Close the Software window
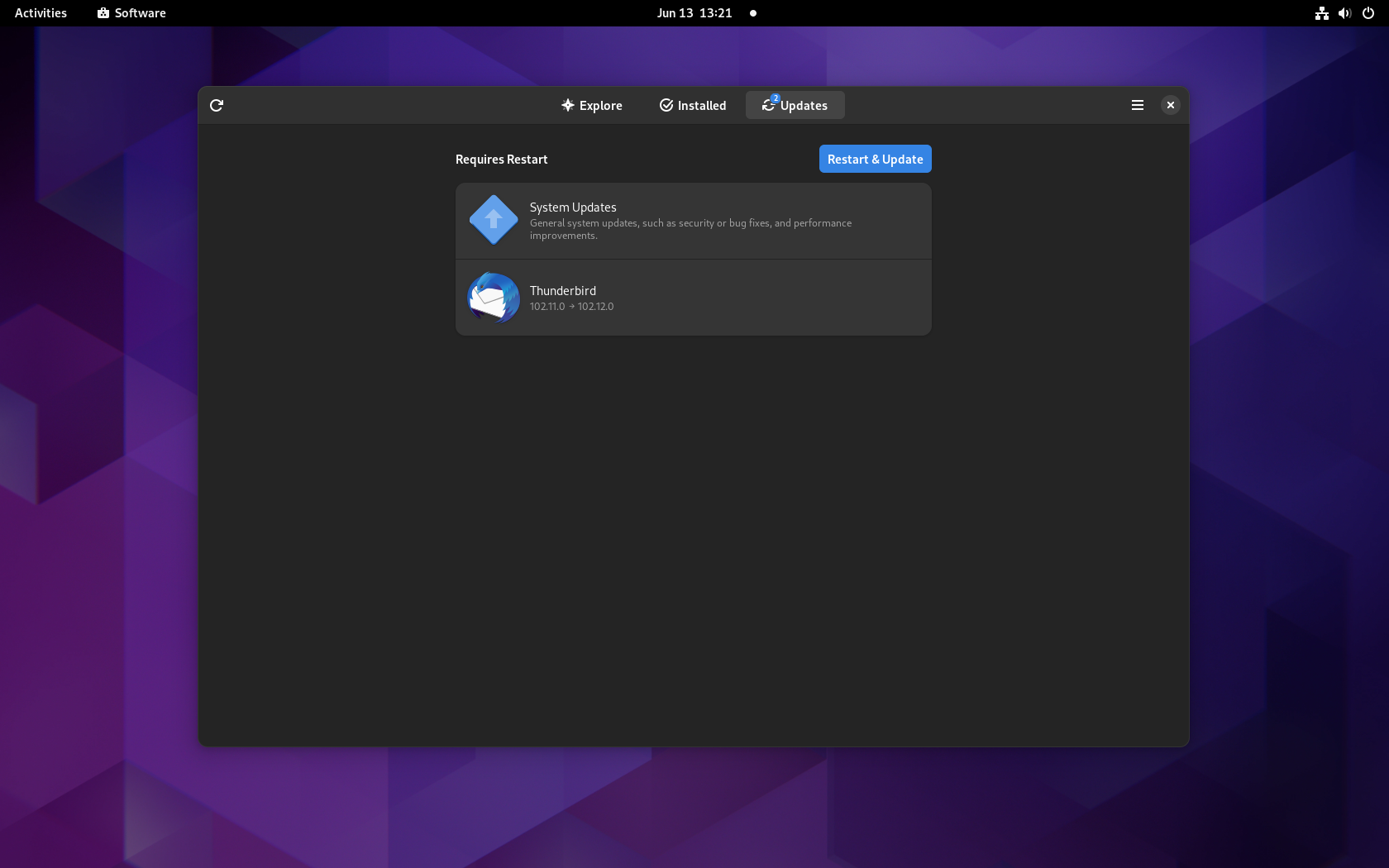The width and height of the screenshot is (1389, 868). pos(1170,105)
